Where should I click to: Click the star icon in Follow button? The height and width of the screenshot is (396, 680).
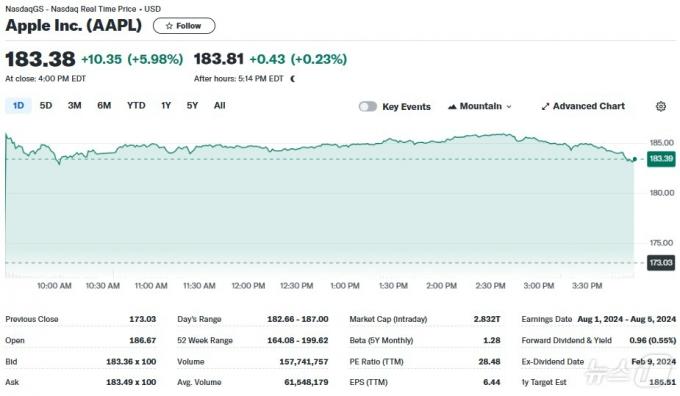[169, 26]
